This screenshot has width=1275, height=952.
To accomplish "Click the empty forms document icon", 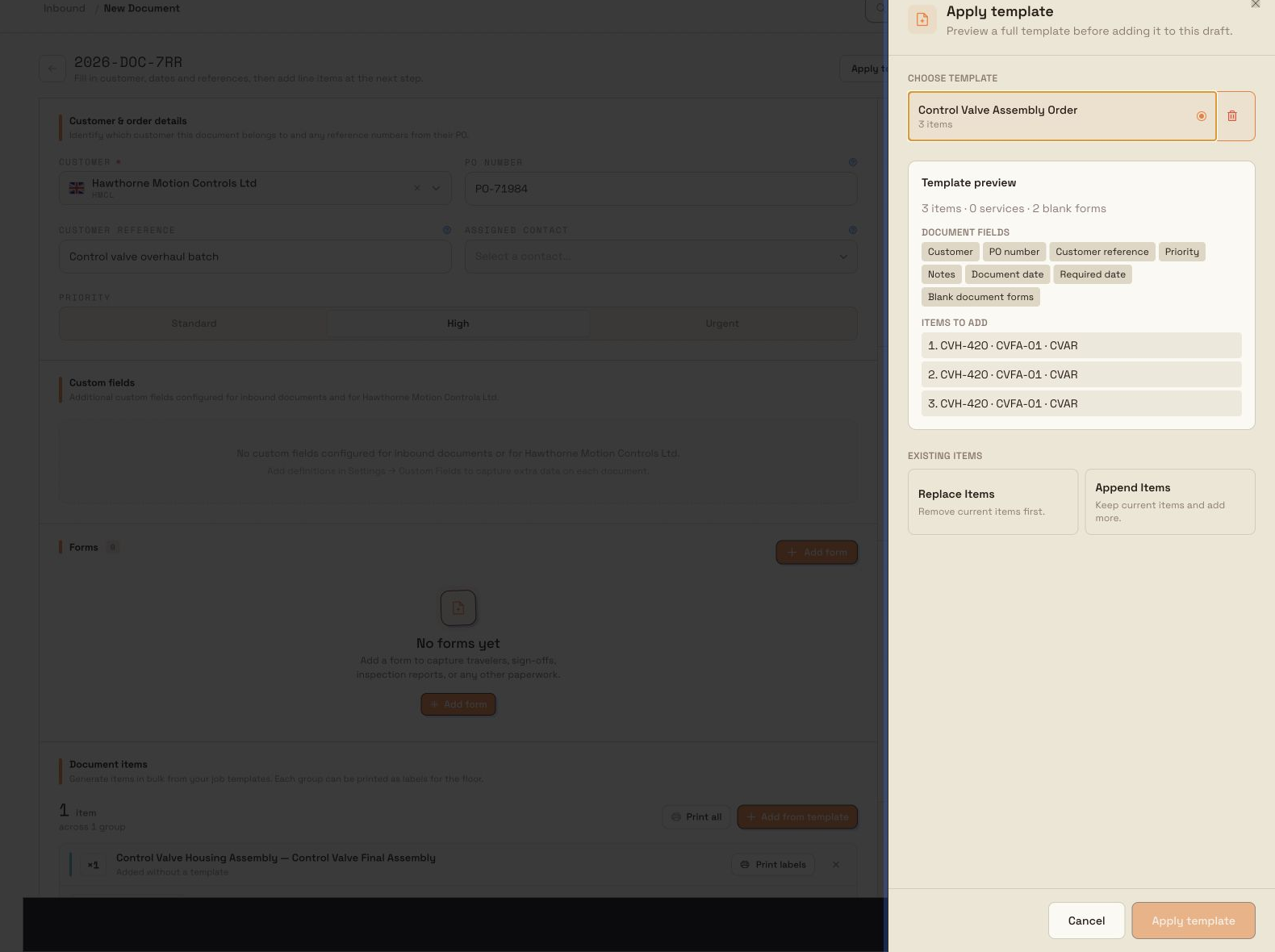I will point(458,608).
